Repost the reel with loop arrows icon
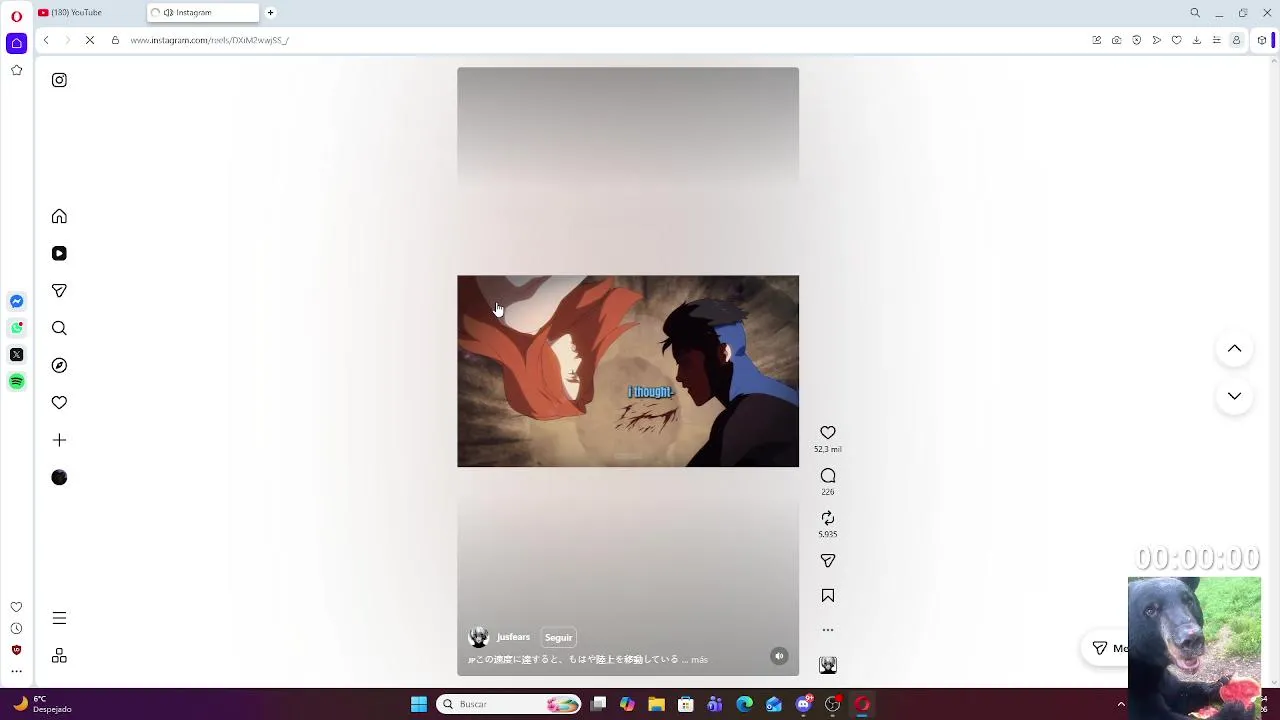The width and height of the screenshot is (1280, 720). (x=827, y=518)
